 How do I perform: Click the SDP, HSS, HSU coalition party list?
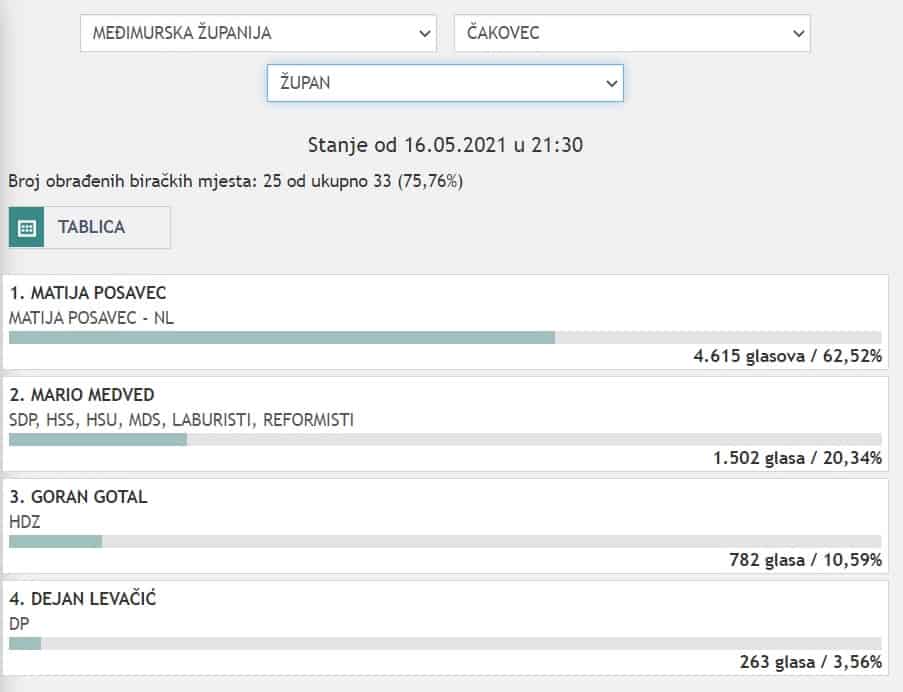(181, 420)
